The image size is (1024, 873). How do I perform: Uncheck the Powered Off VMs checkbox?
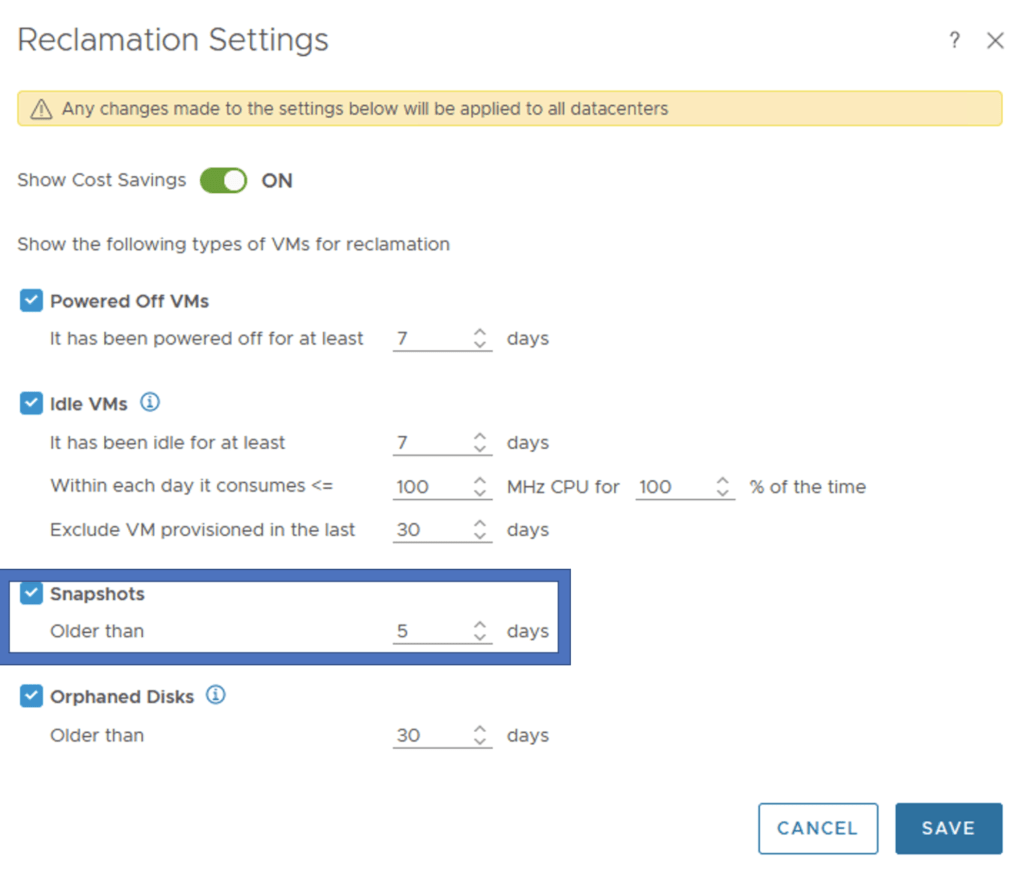(x=32, y=301)
